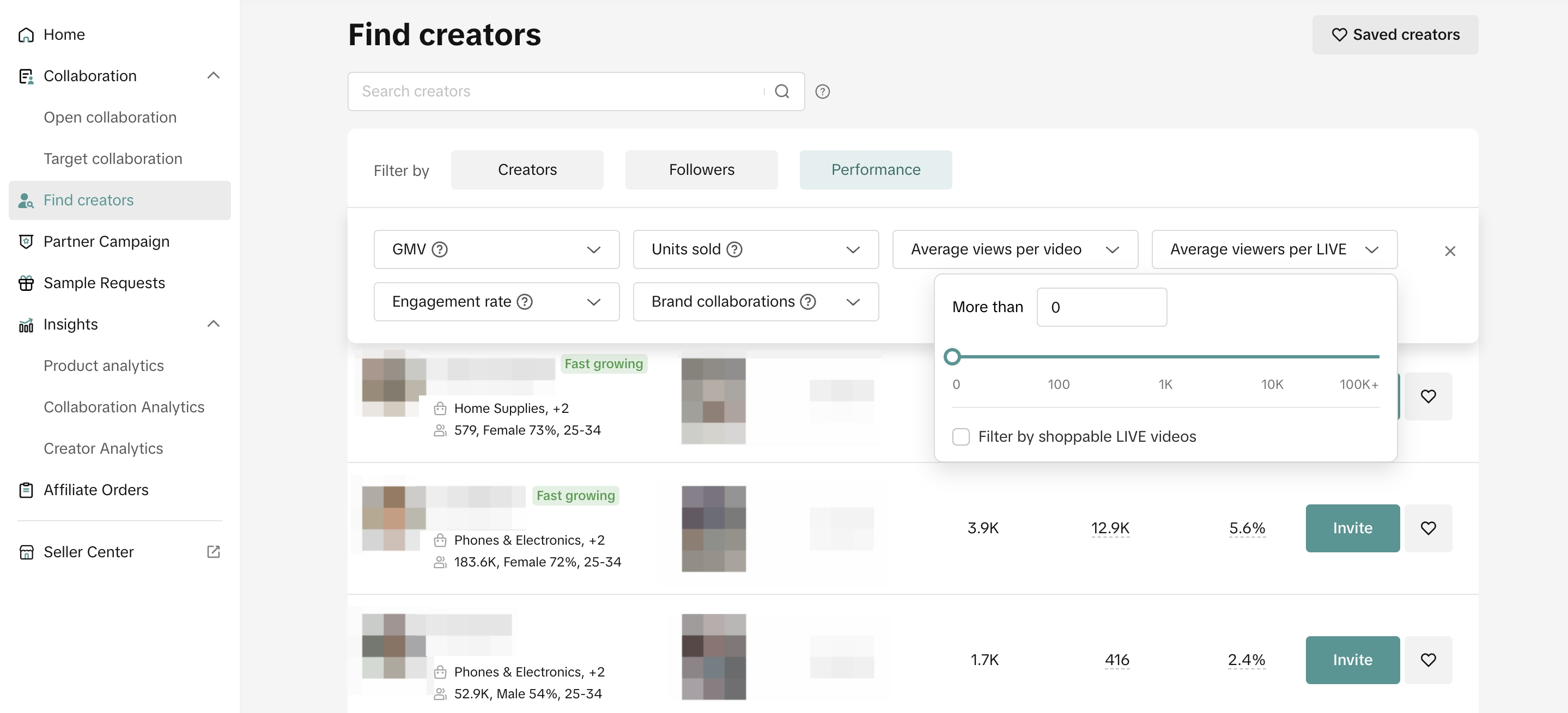Click the search magnifier icon
The height and width of the screenshot is (713, 1568).
[782, 92]
